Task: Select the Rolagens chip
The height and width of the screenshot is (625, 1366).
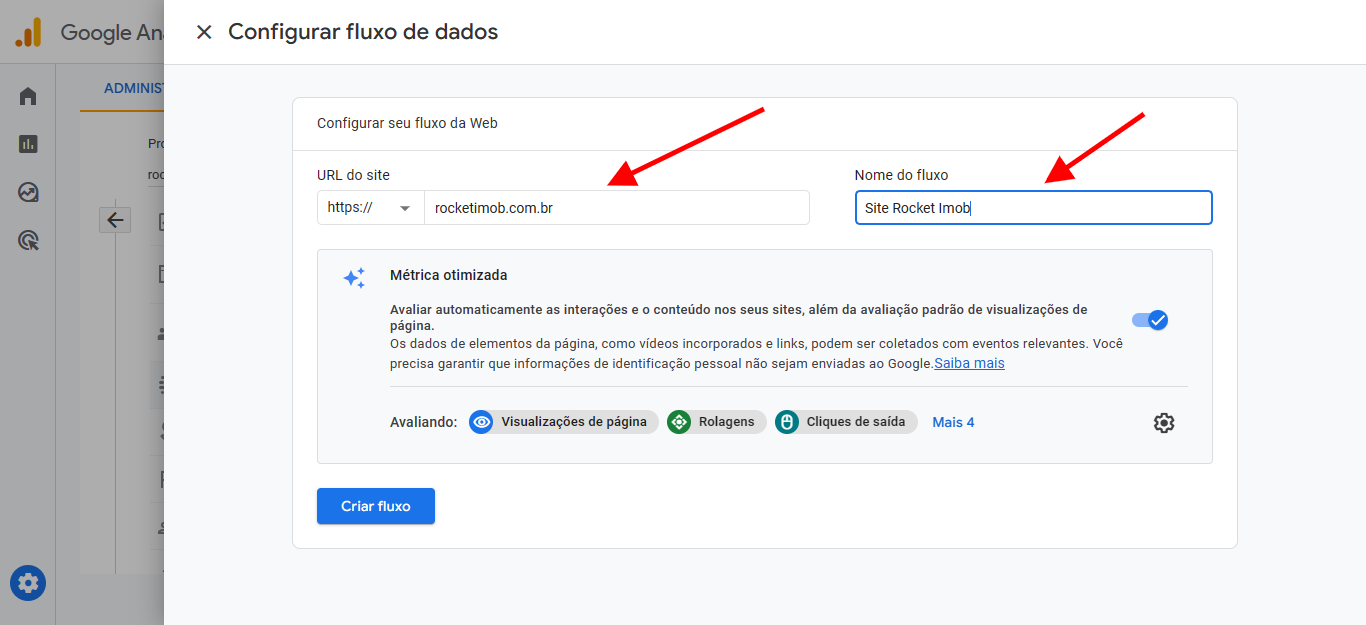Action: click(x=716, y=422)
